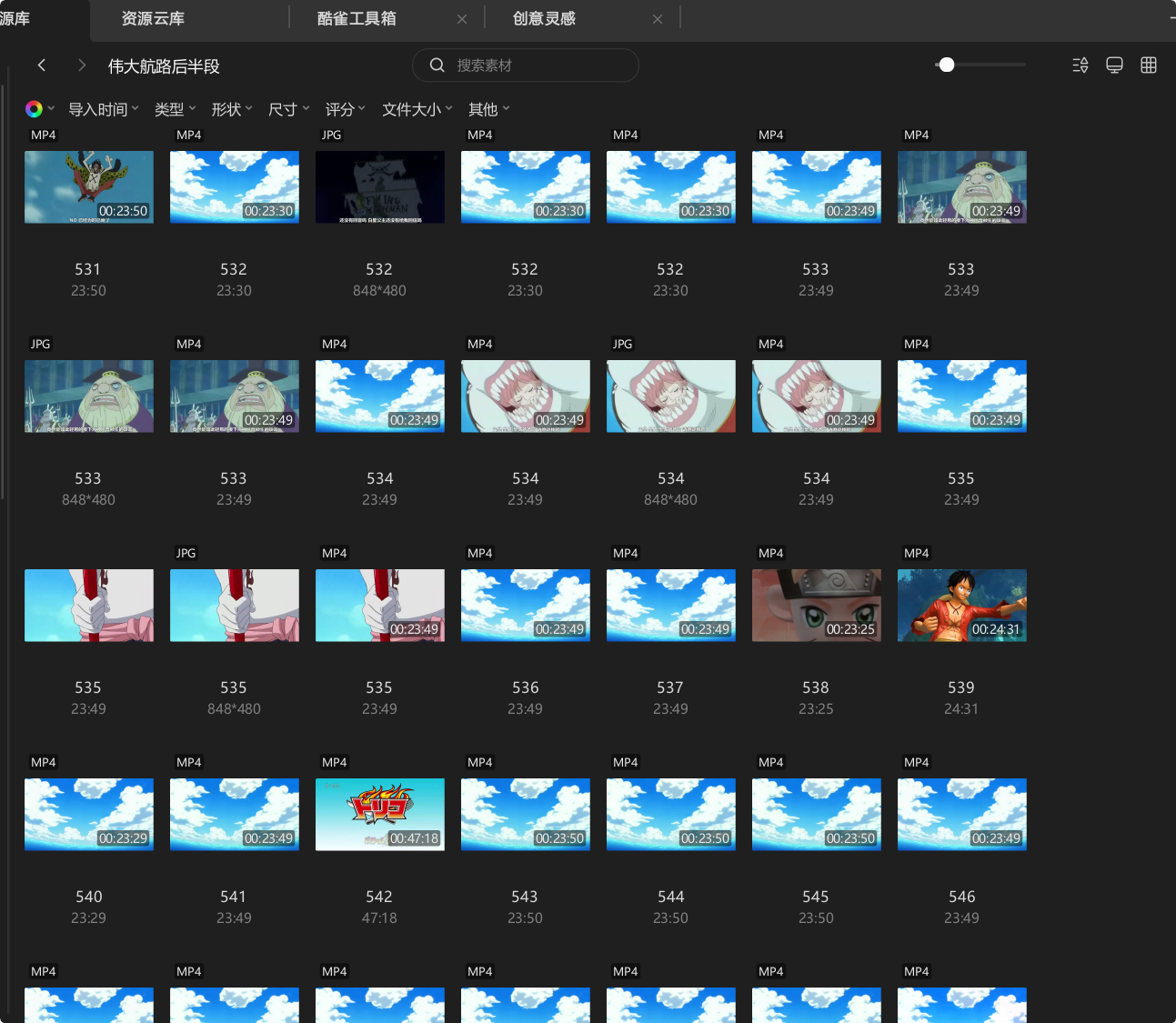Select the 538 video thumbnail
Screen dimensions: 1176x1023
pos(817,606)
